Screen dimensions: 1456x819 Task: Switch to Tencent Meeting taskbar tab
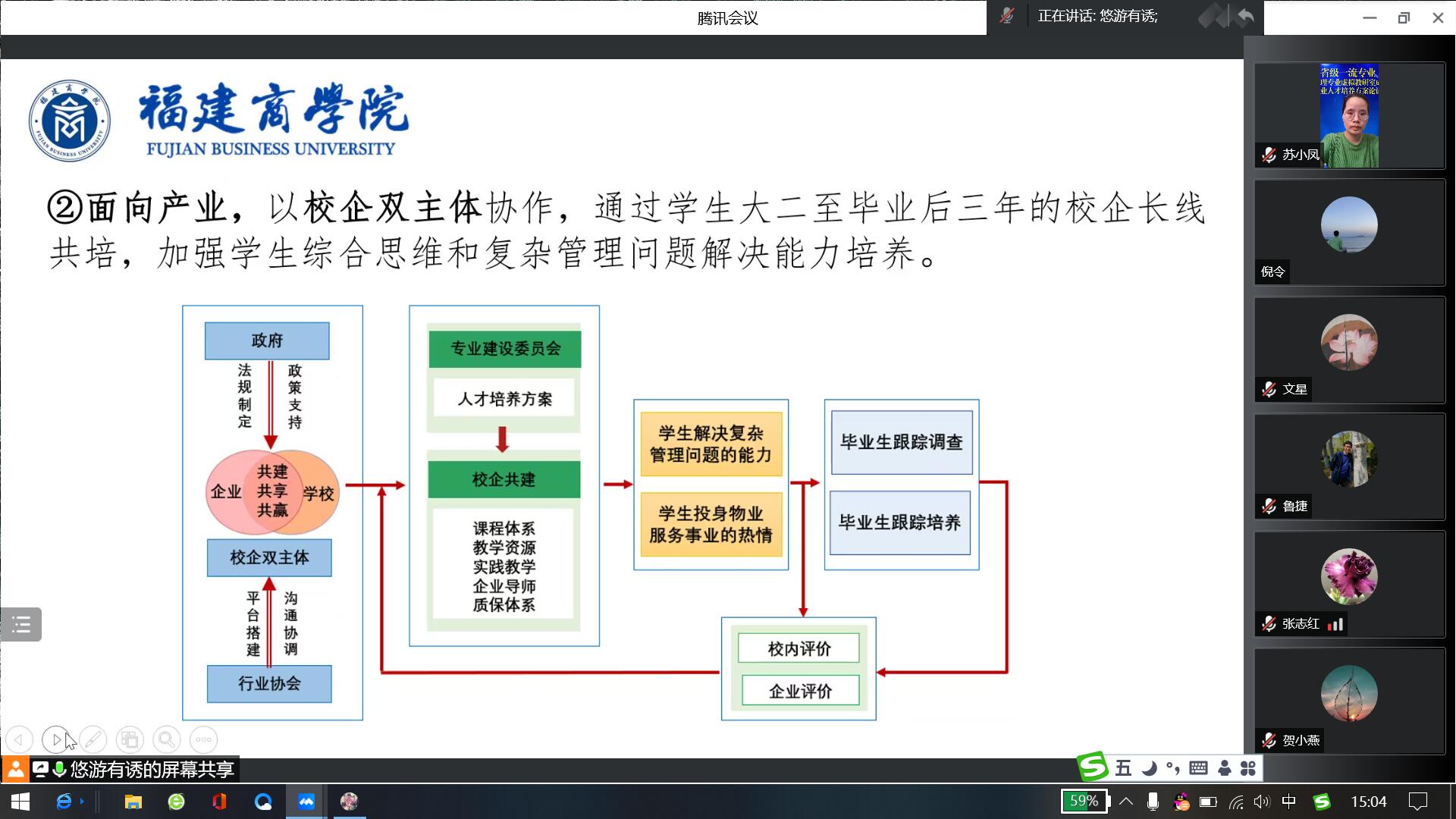click(306, 802)
